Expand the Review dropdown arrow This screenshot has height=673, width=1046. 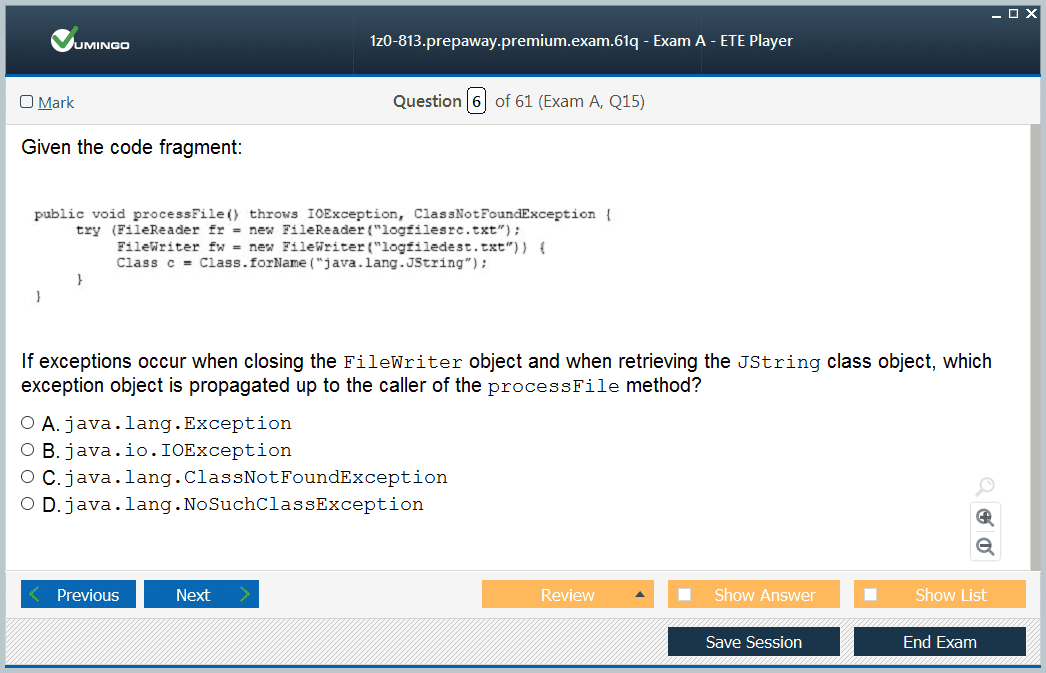[x=640, y=594]
